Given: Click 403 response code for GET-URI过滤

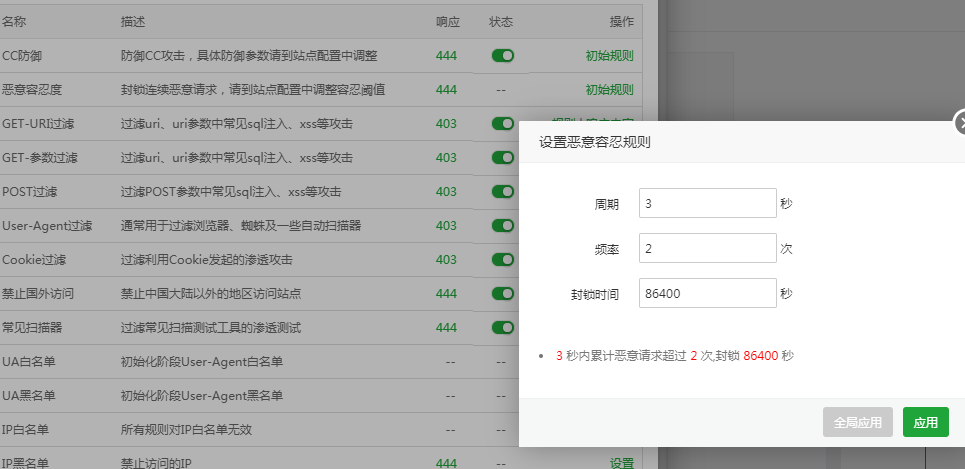Looking at the screenshot, I should coord(446,124).
